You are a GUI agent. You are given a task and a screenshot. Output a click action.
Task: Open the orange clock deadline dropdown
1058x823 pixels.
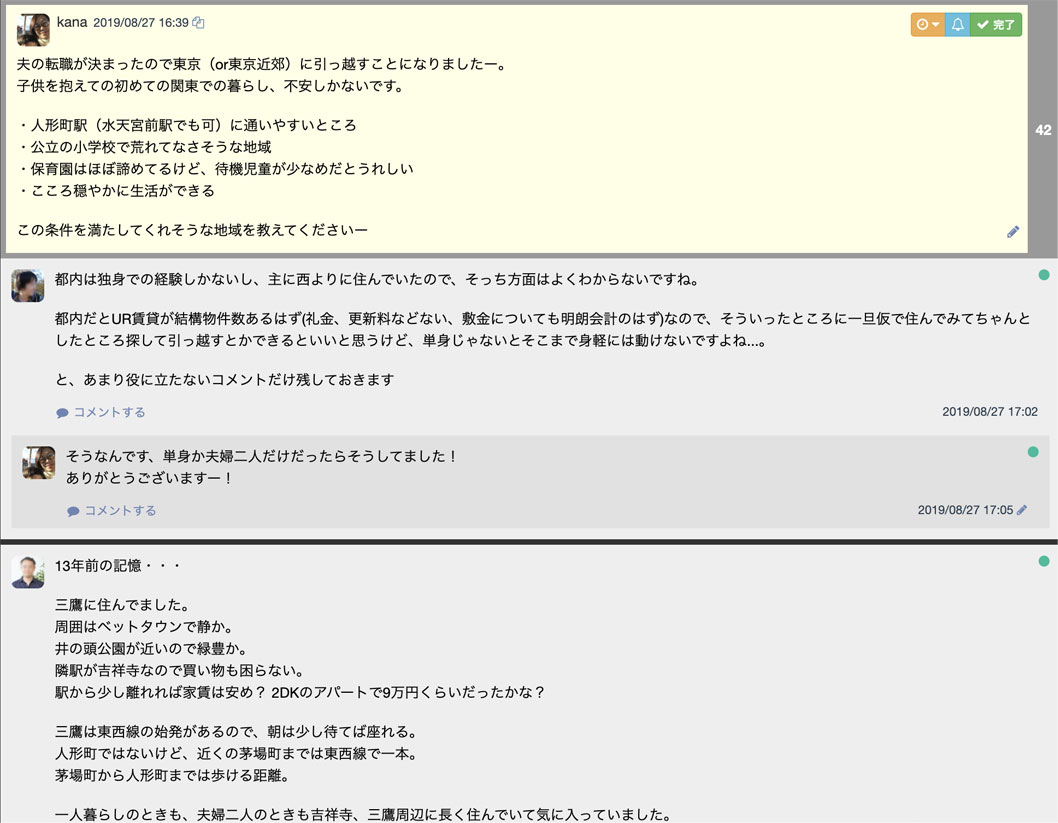pos(927,24)
